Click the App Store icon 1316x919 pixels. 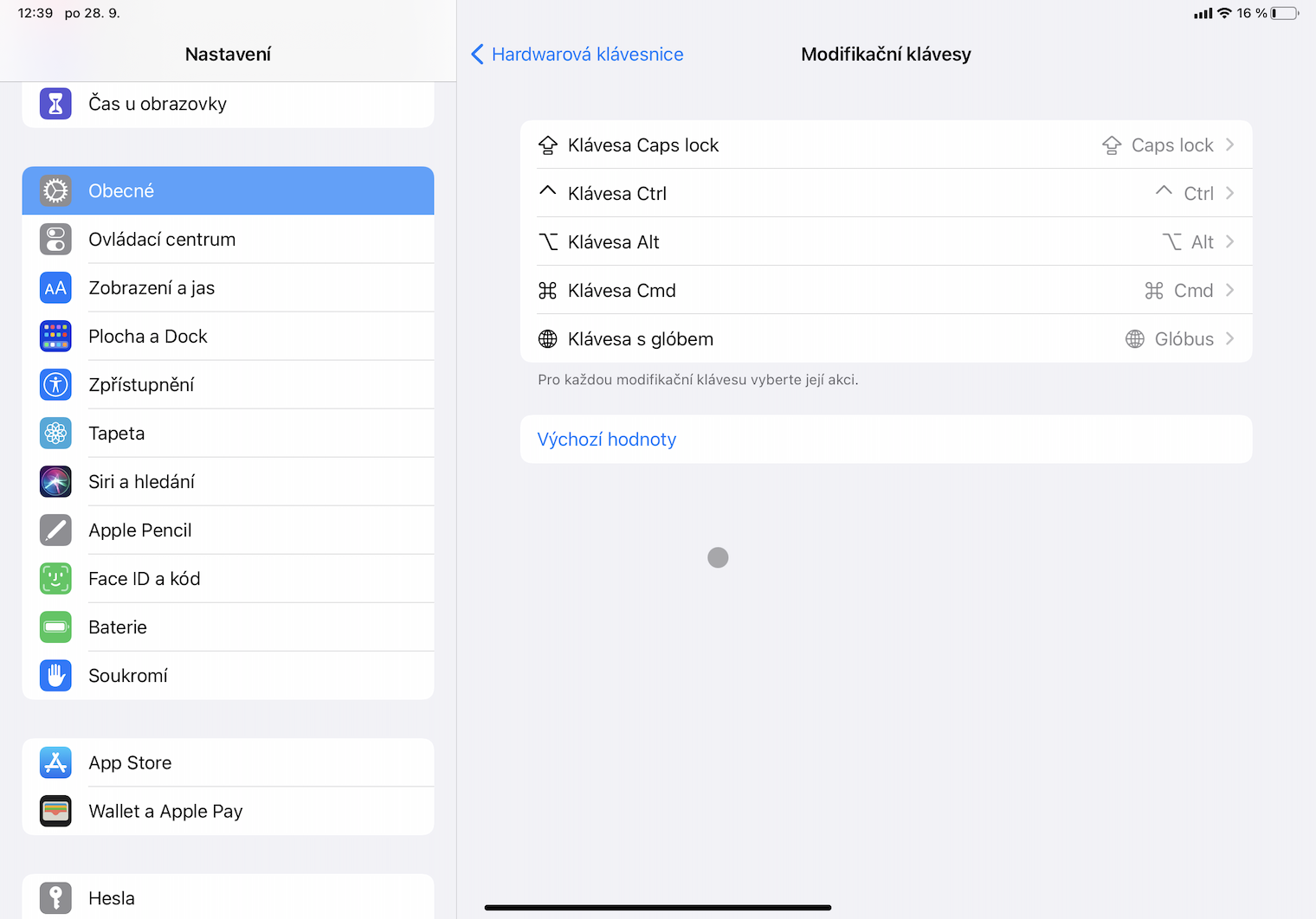pos(55,762)
